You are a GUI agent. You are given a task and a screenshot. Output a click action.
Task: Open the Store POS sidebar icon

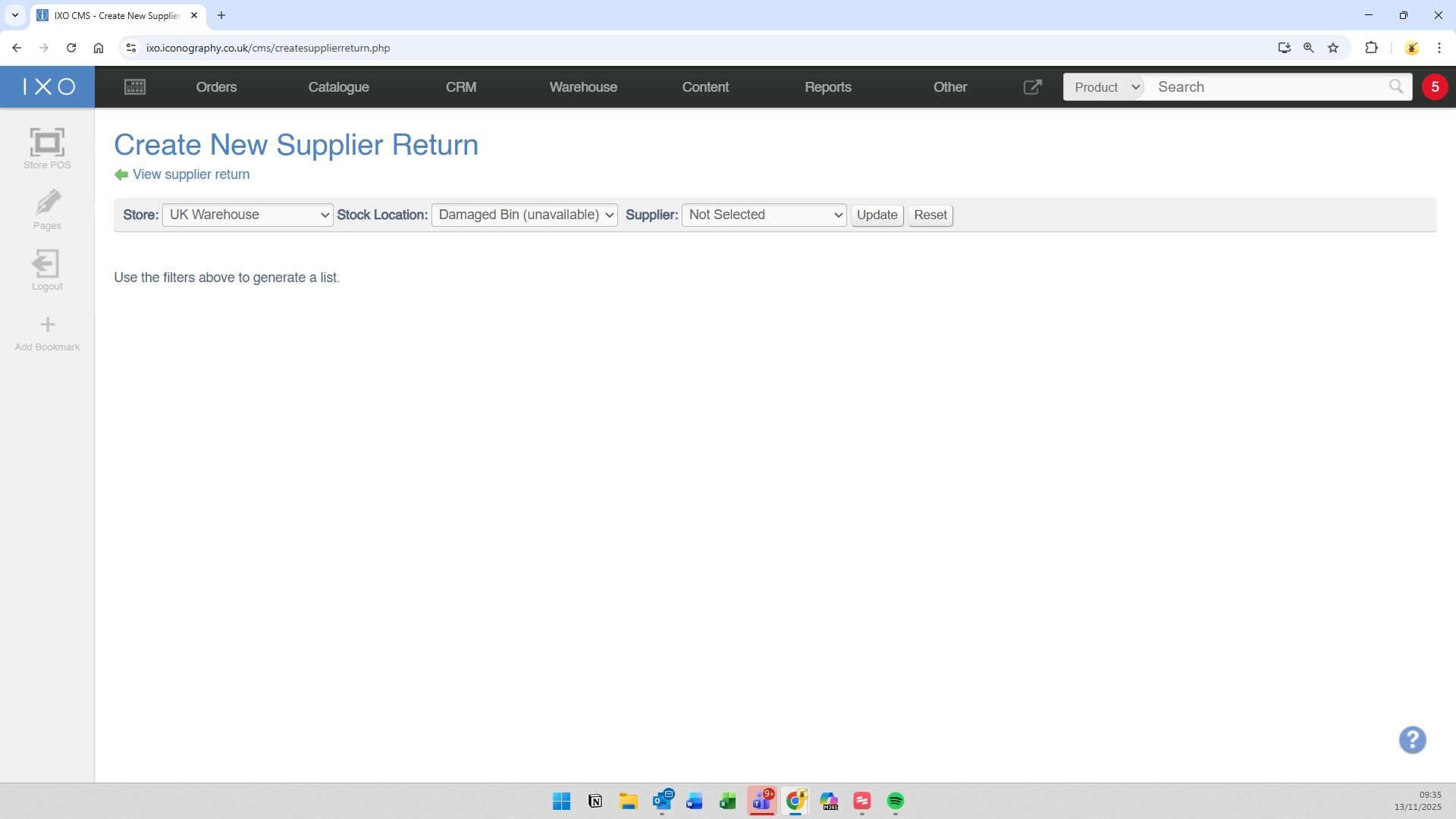tap(47, 144)
